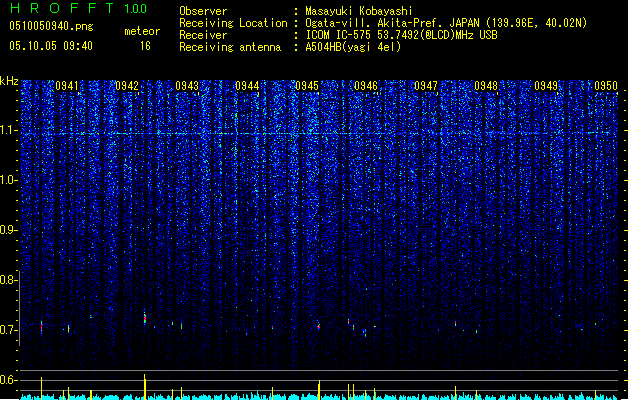
Task: Click the 0949 time marker
Action: point(546,86)
